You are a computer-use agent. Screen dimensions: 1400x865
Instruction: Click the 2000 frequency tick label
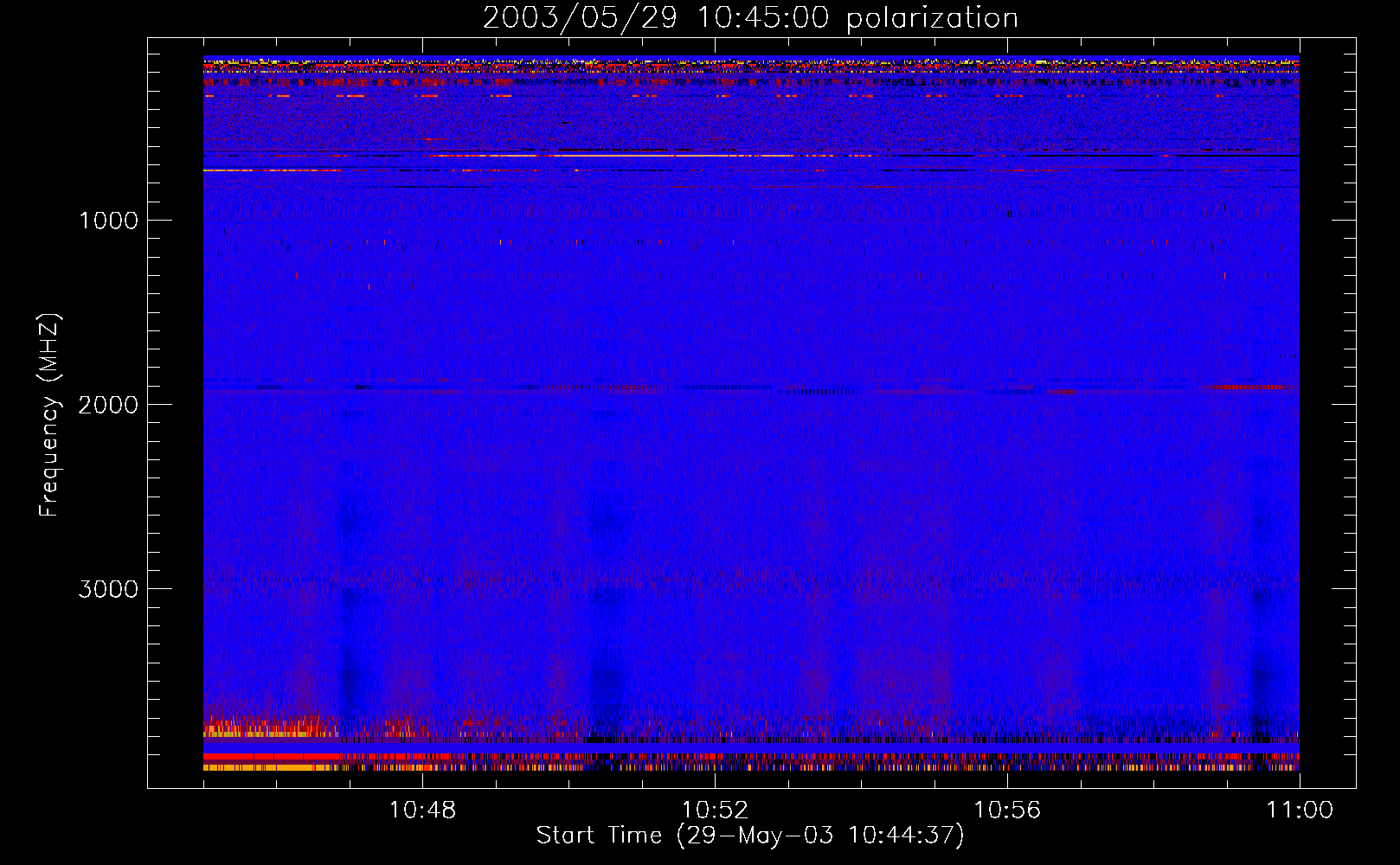[108, 405]
